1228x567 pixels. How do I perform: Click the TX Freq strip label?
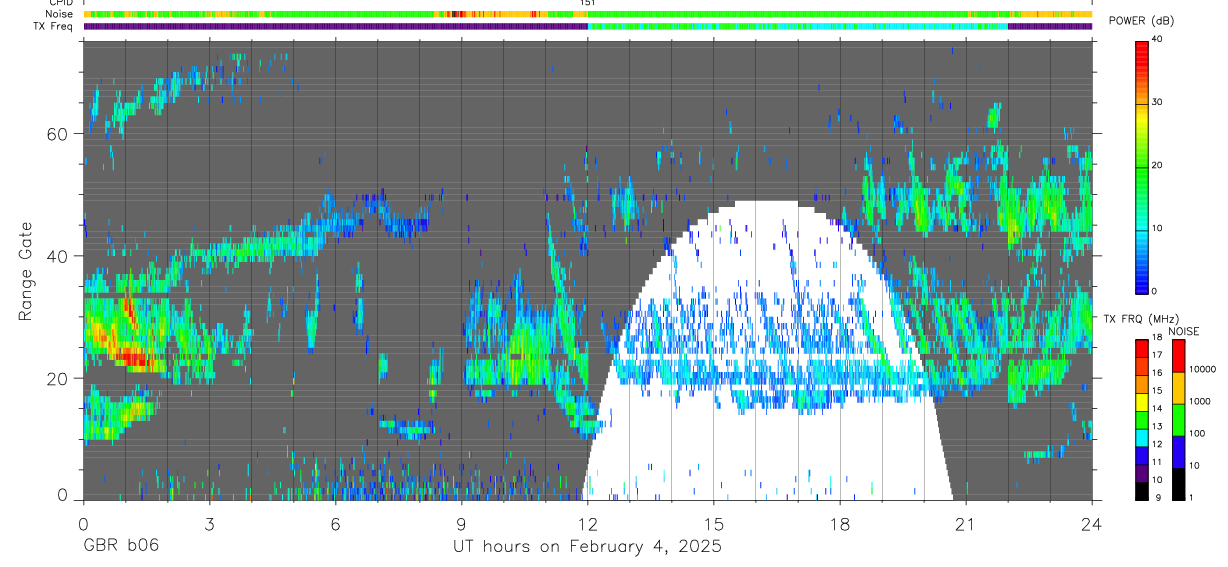point(55,27)
